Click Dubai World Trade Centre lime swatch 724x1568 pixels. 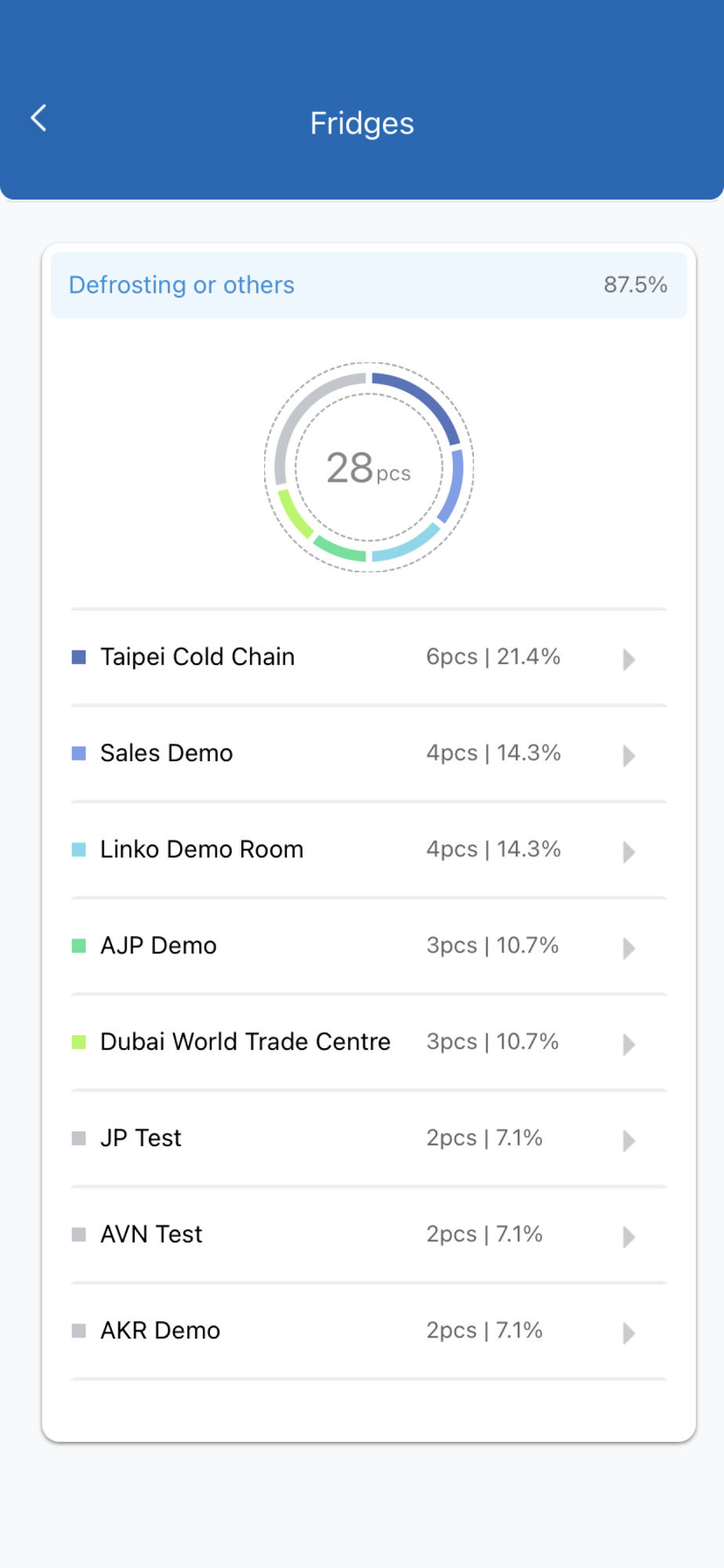pyautogui.click(x=78, y=1042)
